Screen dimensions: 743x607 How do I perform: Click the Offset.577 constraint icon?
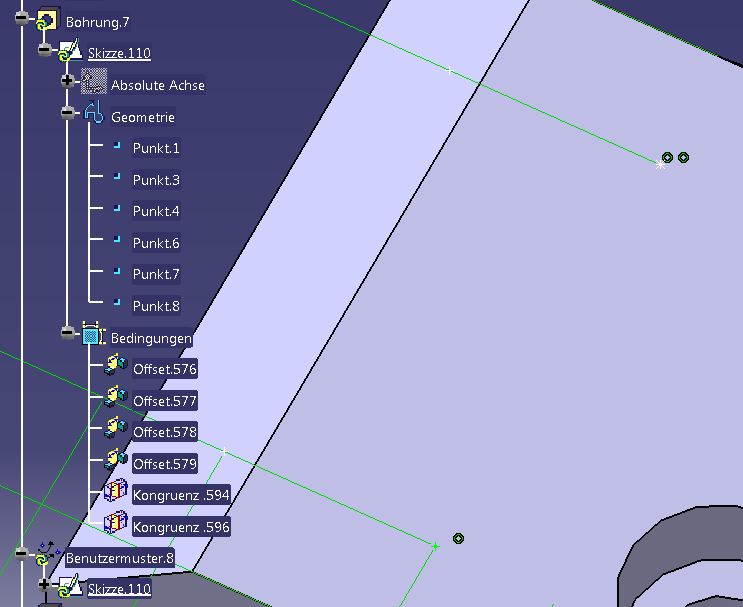(116, 397)
